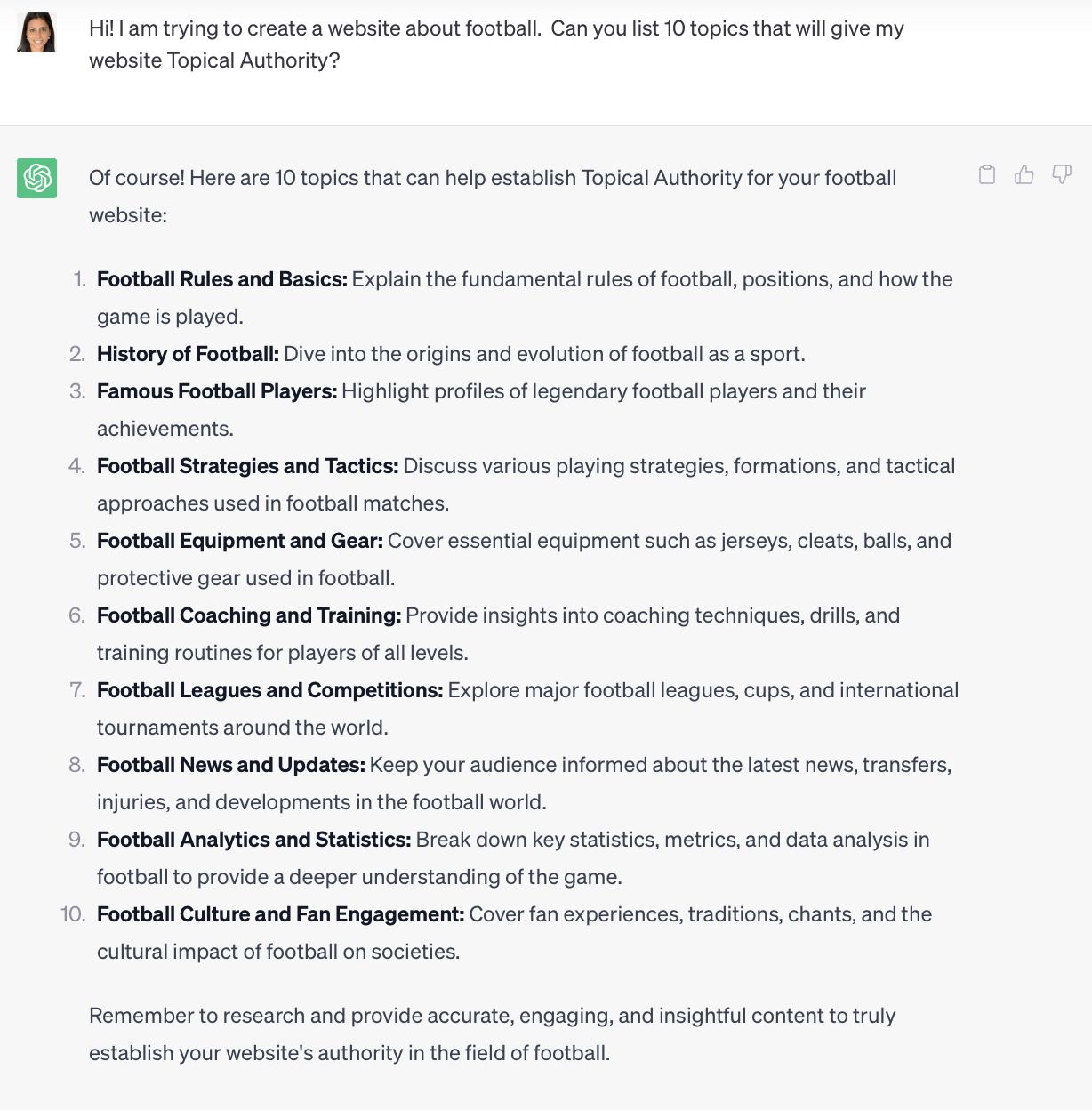The height and width of the screenshot is (1110, 1092).
Task: Click list number 1 marker
Action: 79,279
